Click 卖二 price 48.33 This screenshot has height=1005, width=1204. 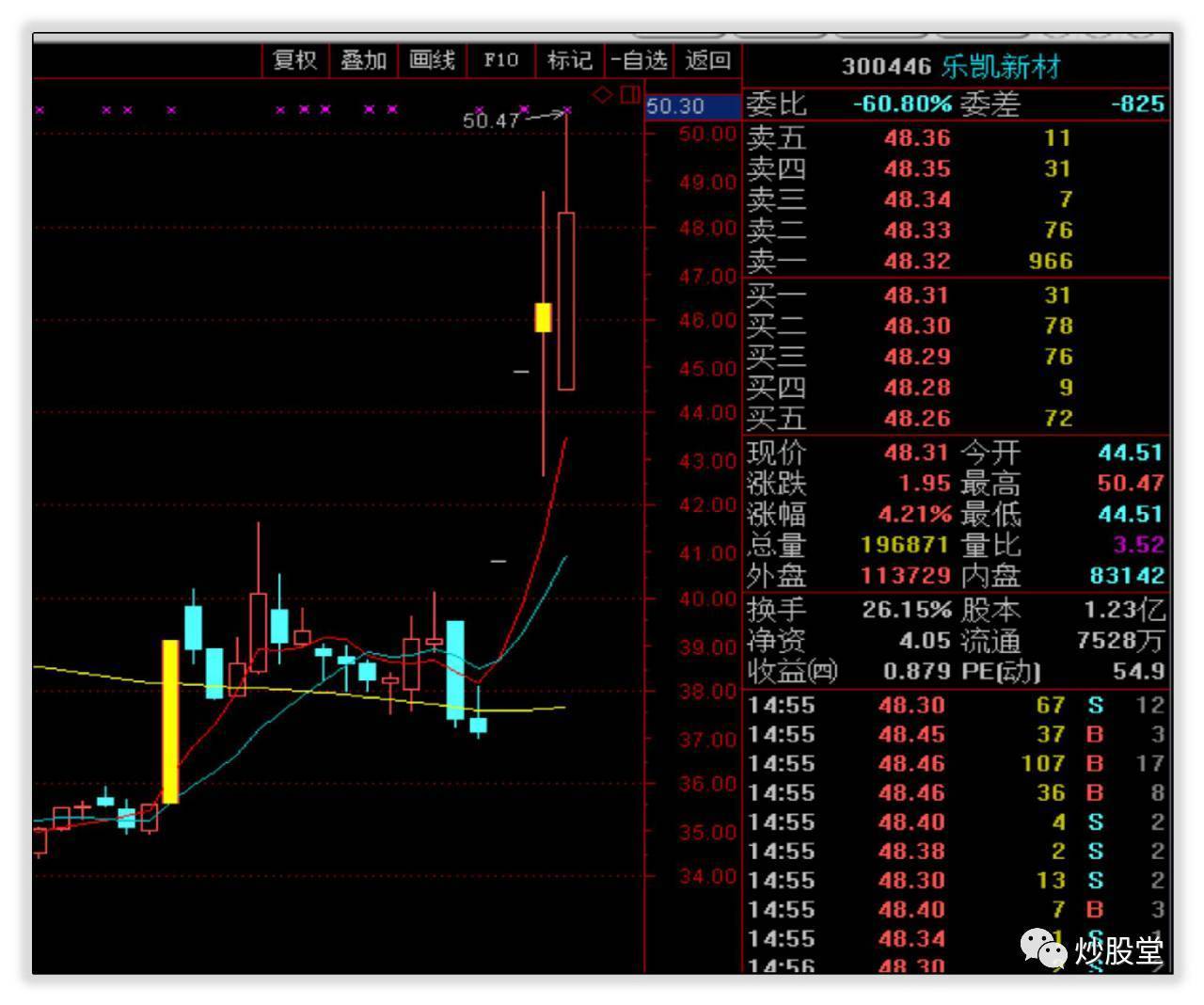click(x=917, y=231)
